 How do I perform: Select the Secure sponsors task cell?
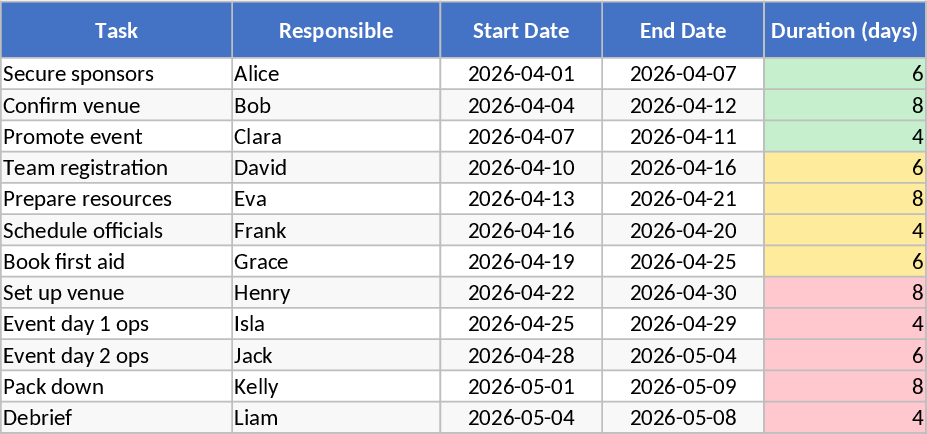point(116,74)
